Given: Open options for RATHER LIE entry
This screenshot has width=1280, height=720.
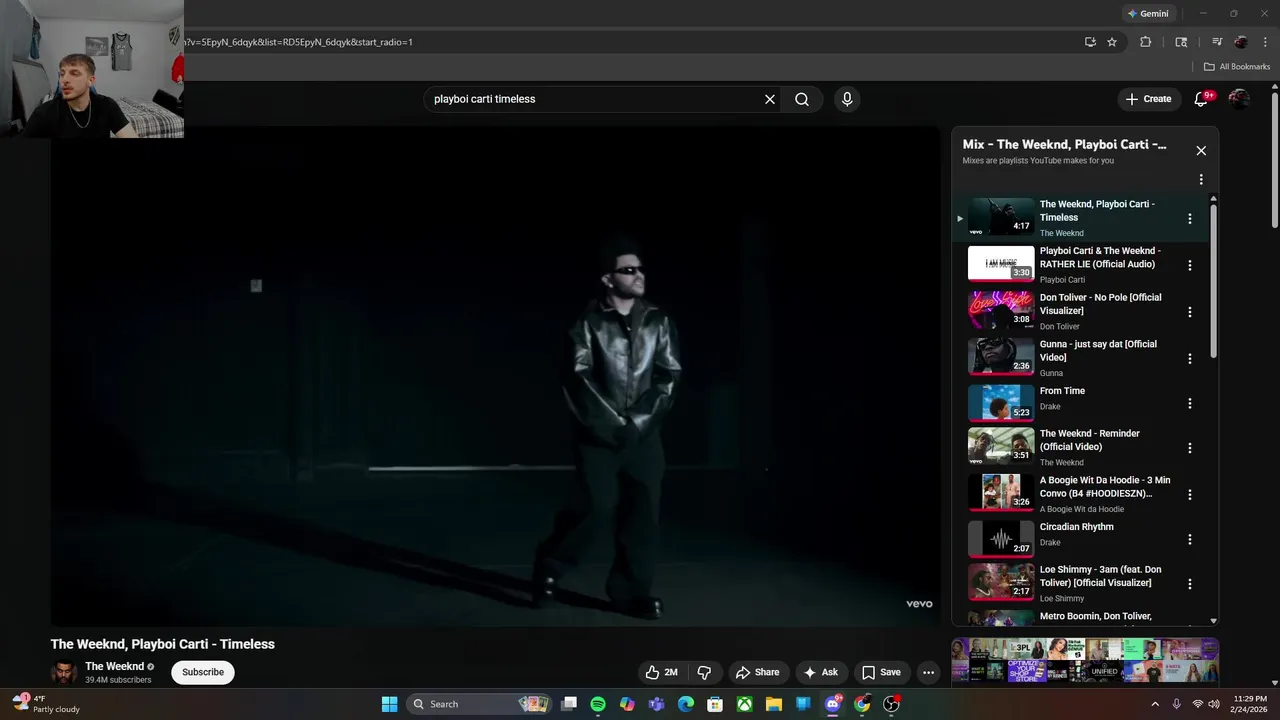Looking at the screenshot, I should 1189,265.
